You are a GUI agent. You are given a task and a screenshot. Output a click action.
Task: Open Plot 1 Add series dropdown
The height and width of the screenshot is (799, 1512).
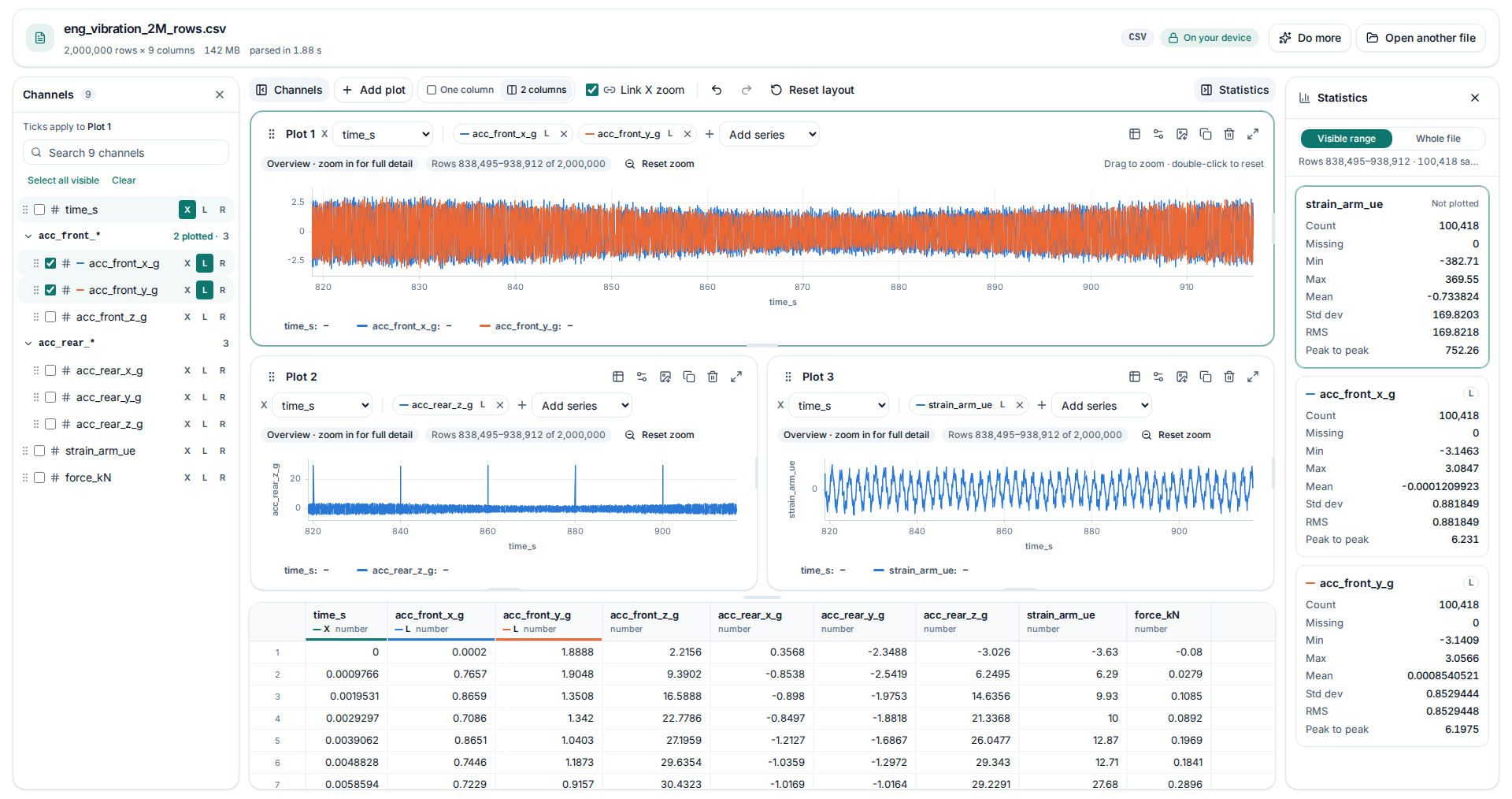coord(769,134)
